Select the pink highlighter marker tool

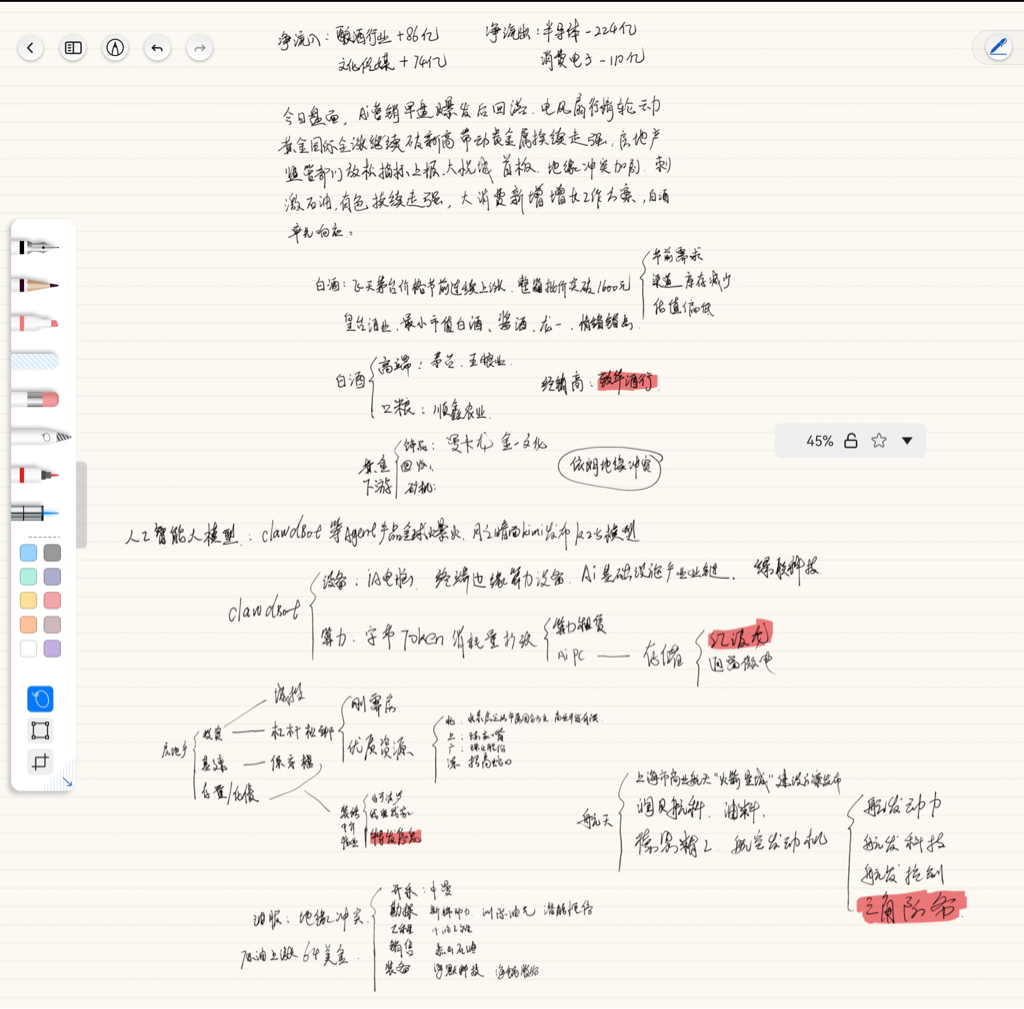point(37,323)
